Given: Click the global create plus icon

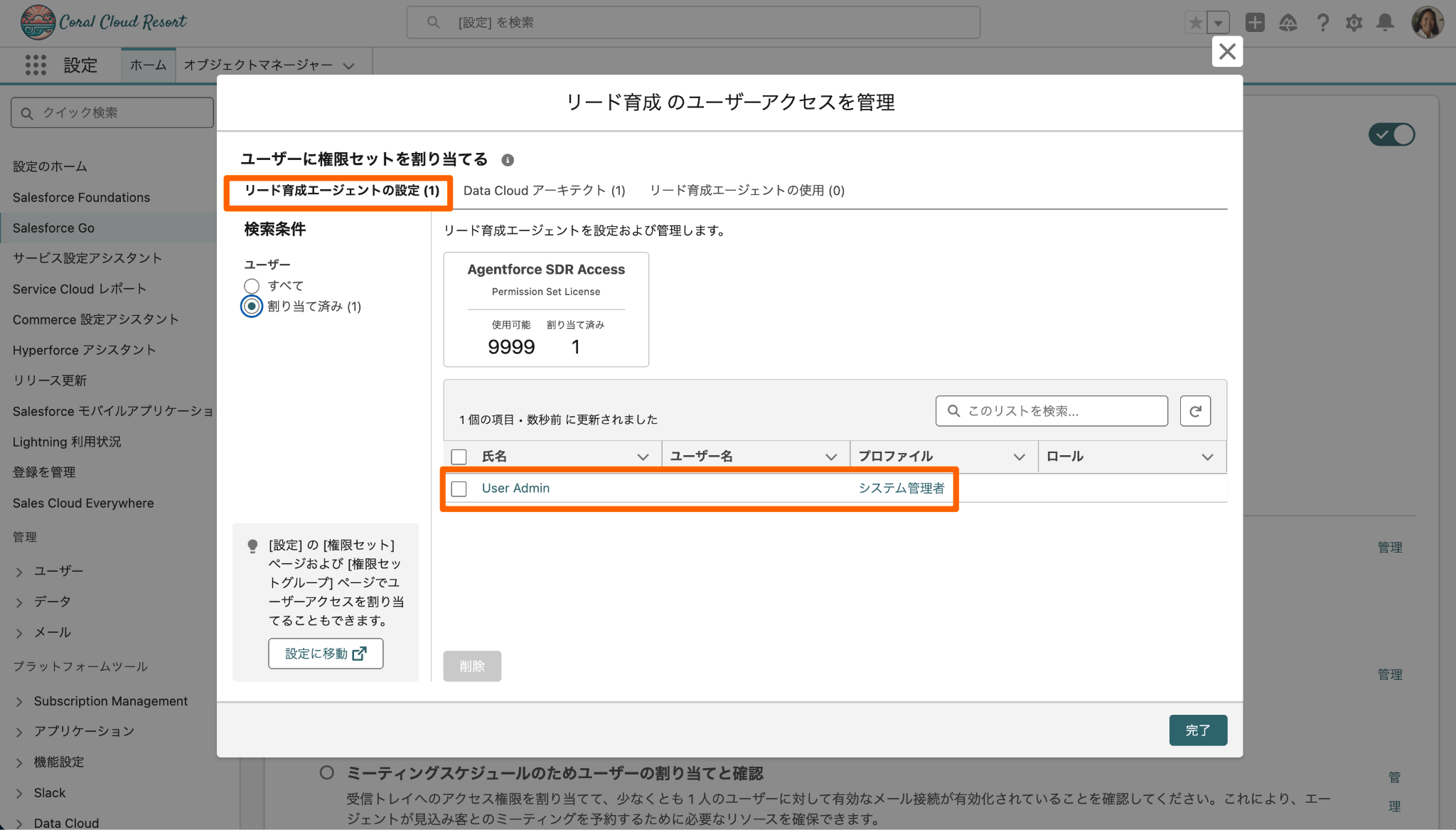Looking at the screenshot, I should click(1255, 23).
